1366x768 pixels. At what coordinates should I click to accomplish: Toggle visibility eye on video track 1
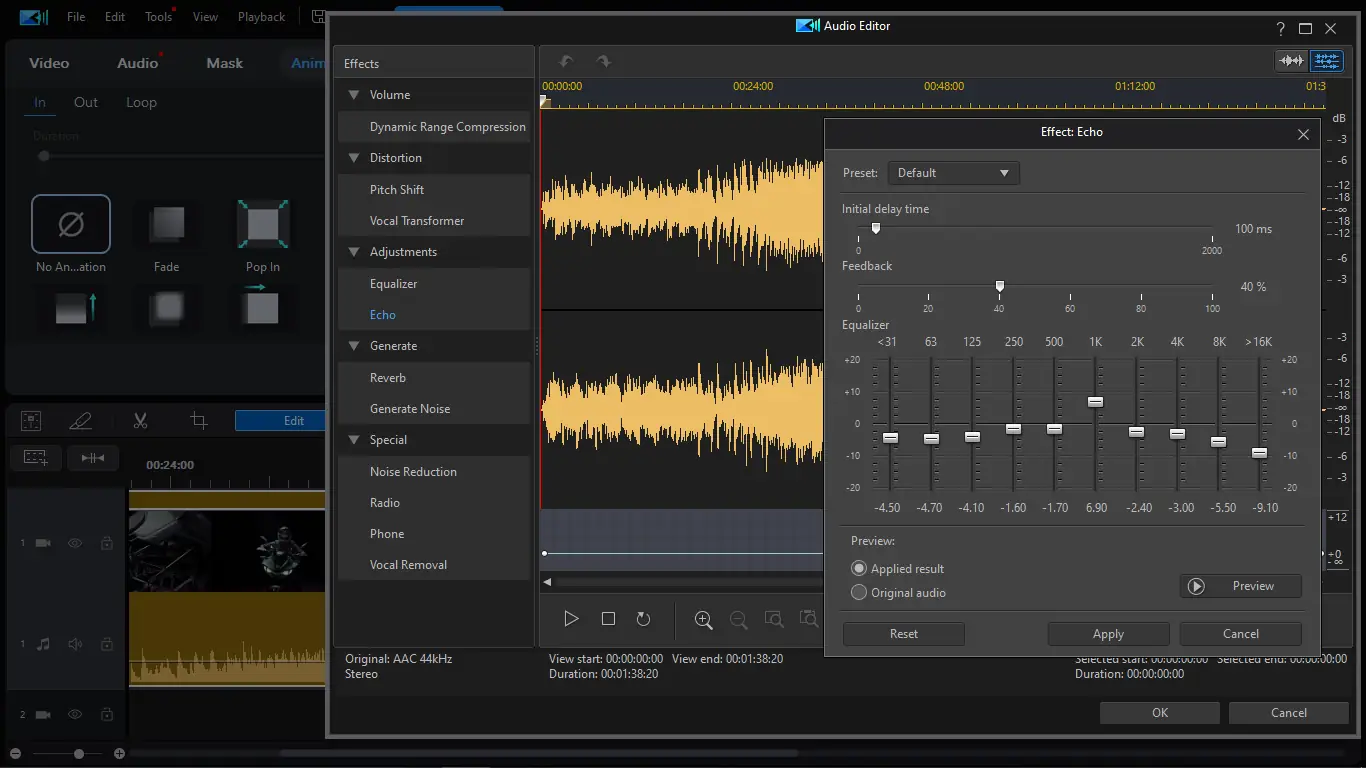click(x=75, y=543)
